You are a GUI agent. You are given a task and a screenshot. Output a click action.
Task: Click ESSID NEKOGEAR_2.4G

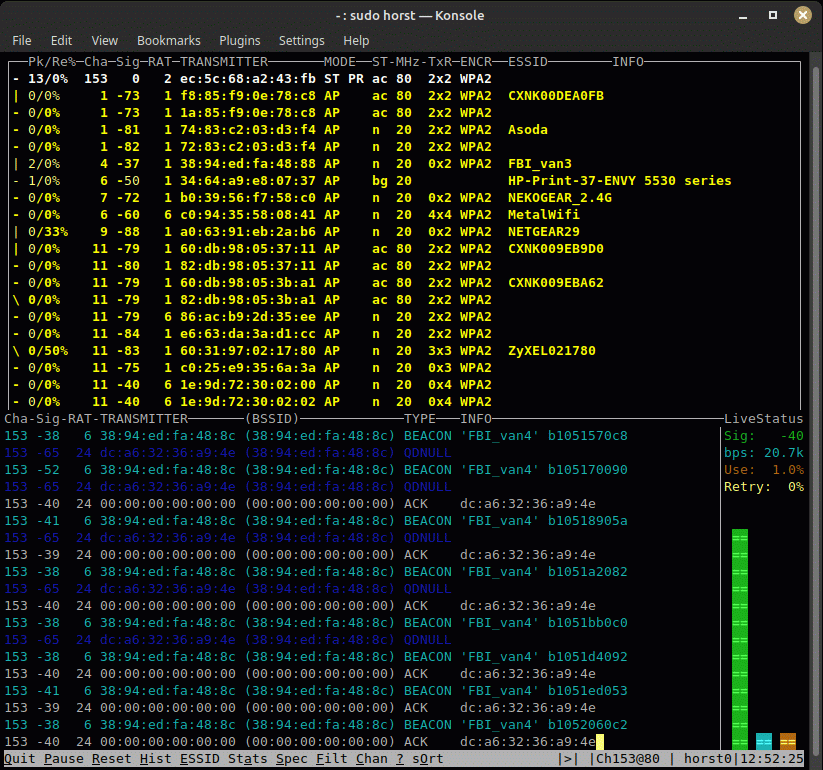point(560,198)
